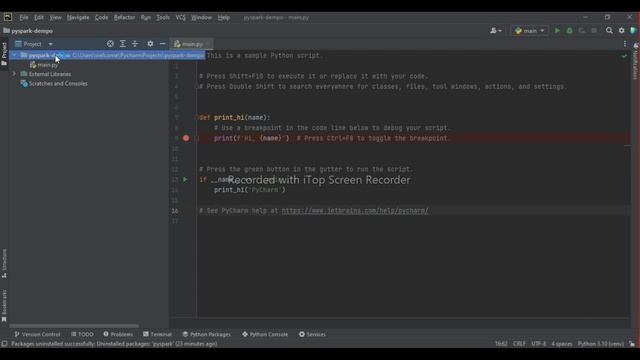Click the 4 spaces indent widget
This screenshot has width=640, height=360.
pos(562,344)
